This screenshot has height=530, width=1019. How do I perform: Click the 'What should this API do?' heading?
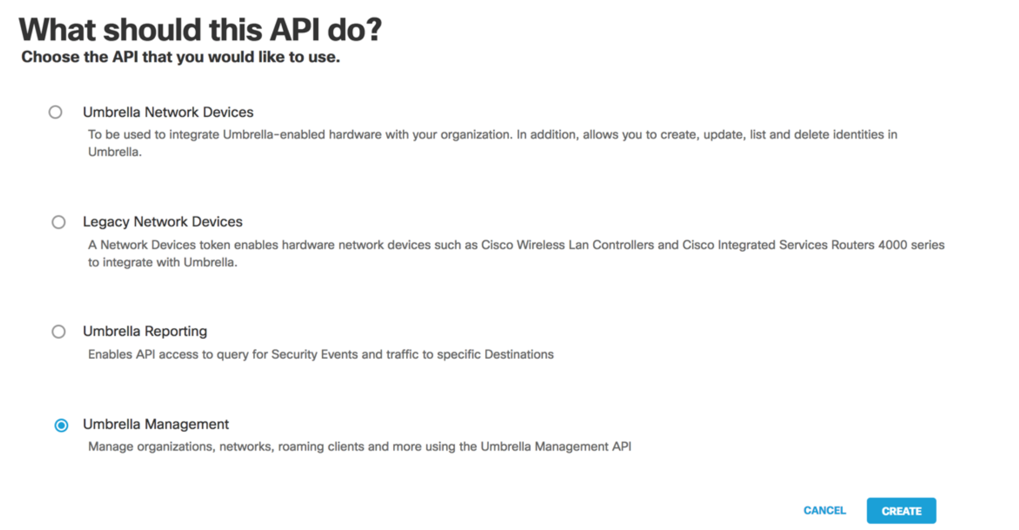point(200,29)
